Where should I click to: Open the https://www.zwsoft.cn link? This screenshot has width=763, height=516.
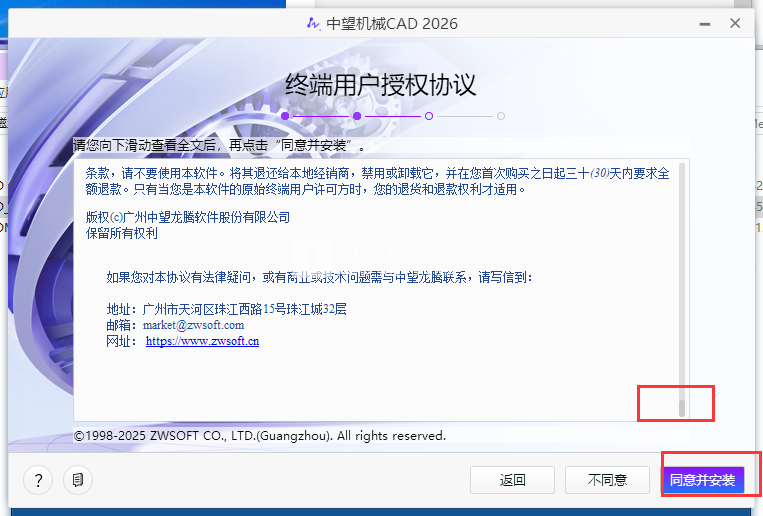pyautogui.click(x=202, y=341)
